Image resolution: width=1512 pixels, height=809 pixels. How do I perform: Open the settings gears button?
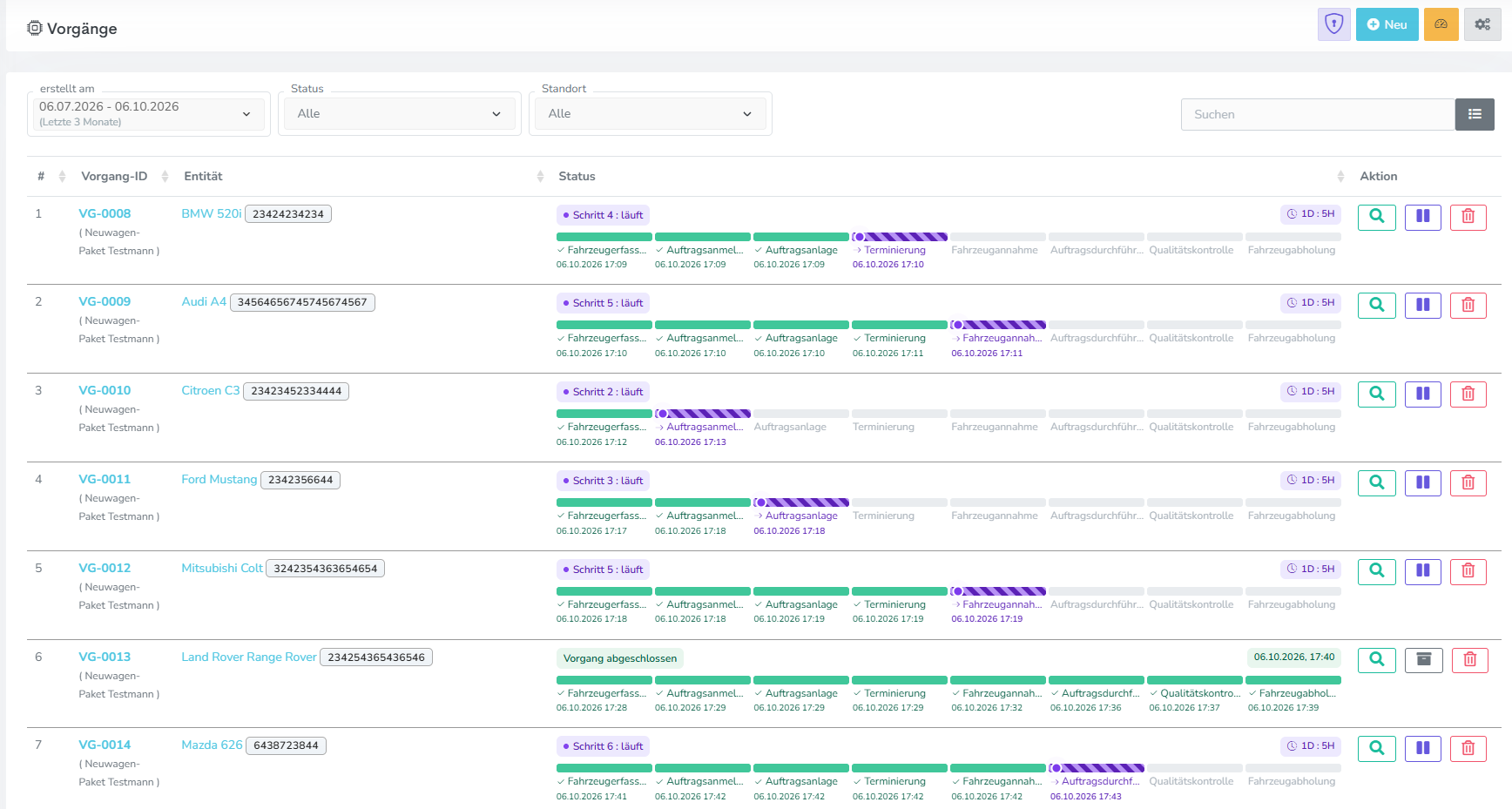[x=1482, y=24]
